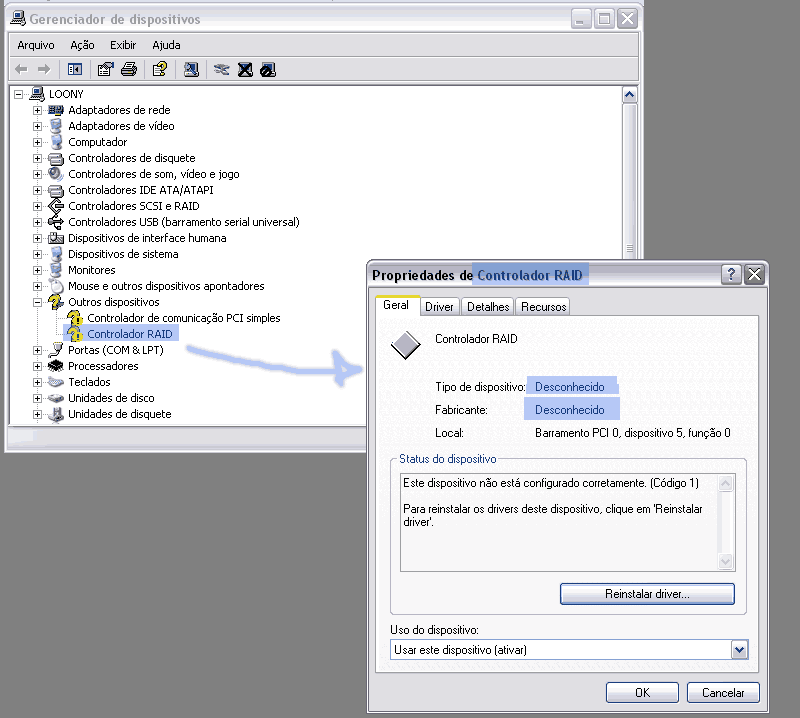Click the Unidades de disco drive icon
800x718 pixels.
click(x=56, y=398)
